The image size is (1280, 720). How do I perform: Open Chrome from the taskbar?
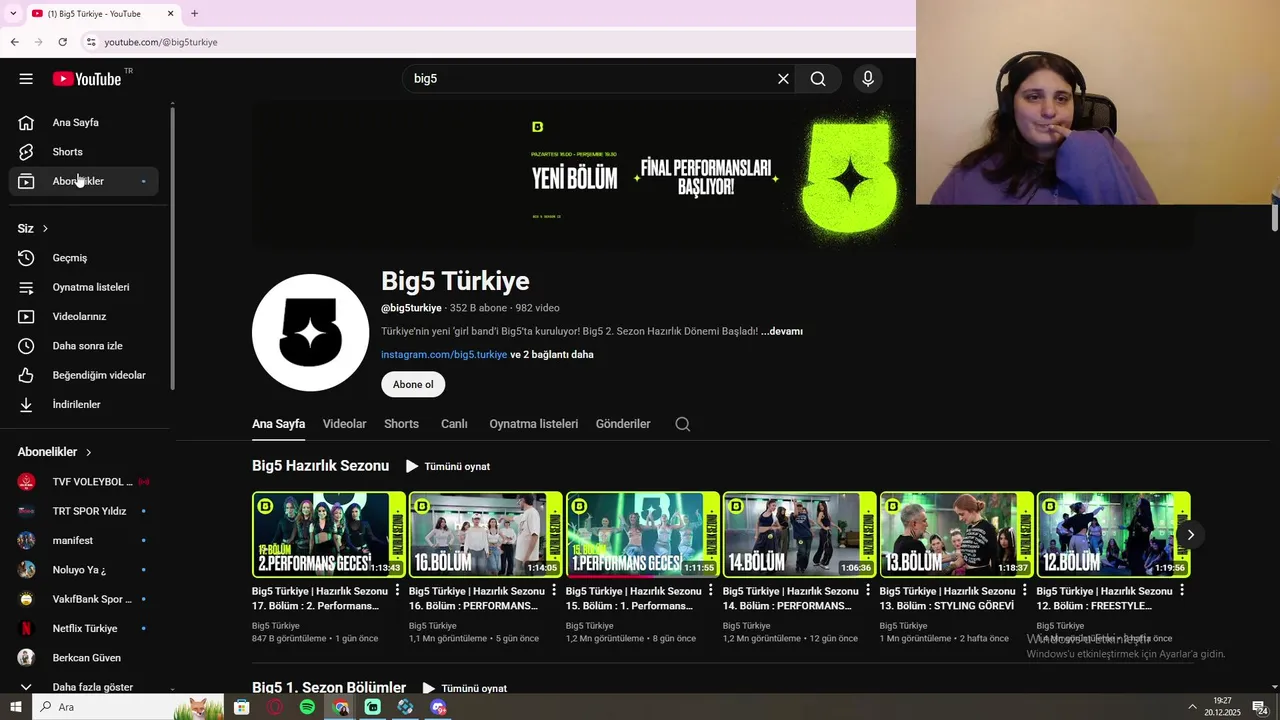point(341,707)
